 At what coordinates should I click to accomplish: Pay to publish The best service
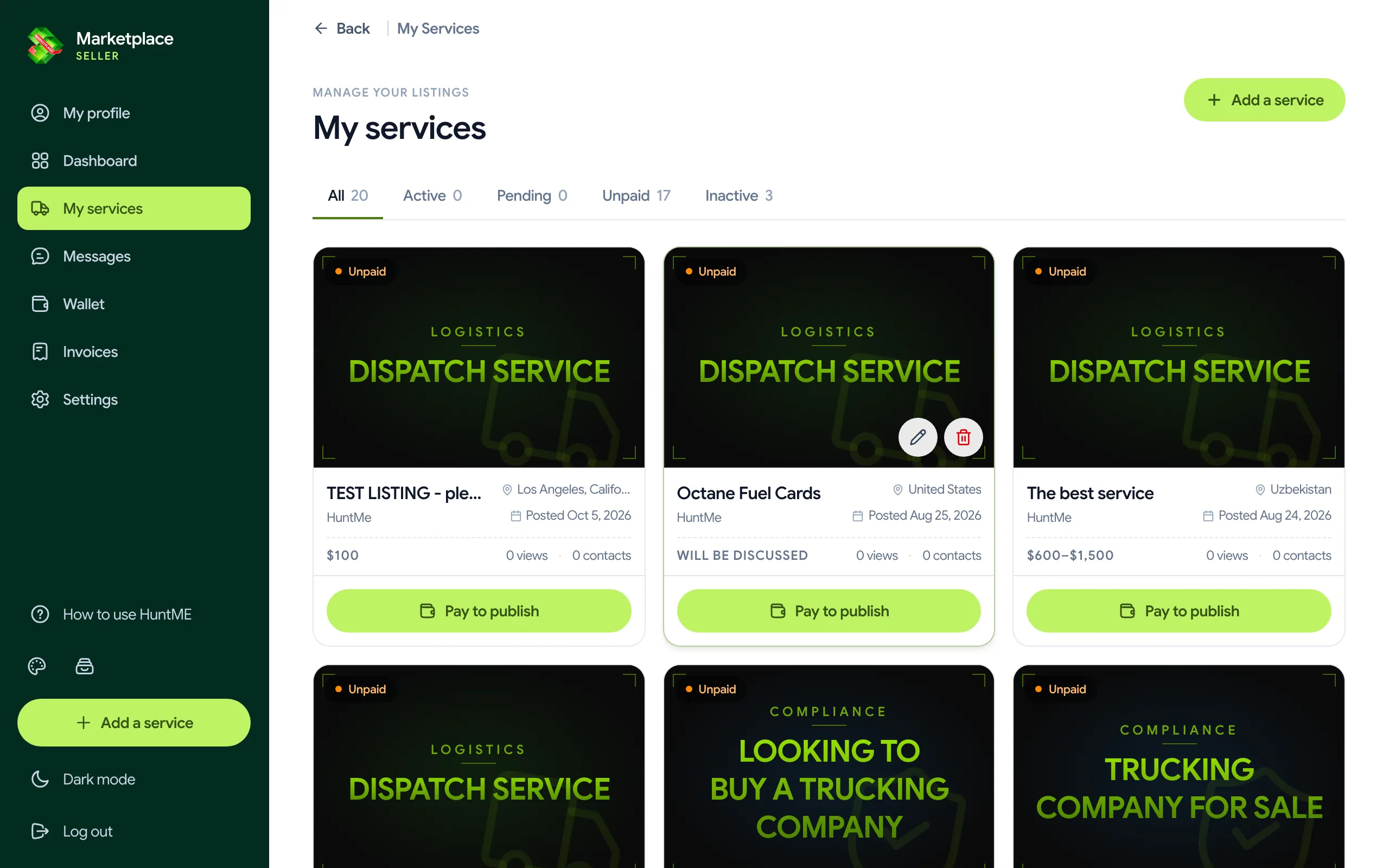coord(1178,611)
